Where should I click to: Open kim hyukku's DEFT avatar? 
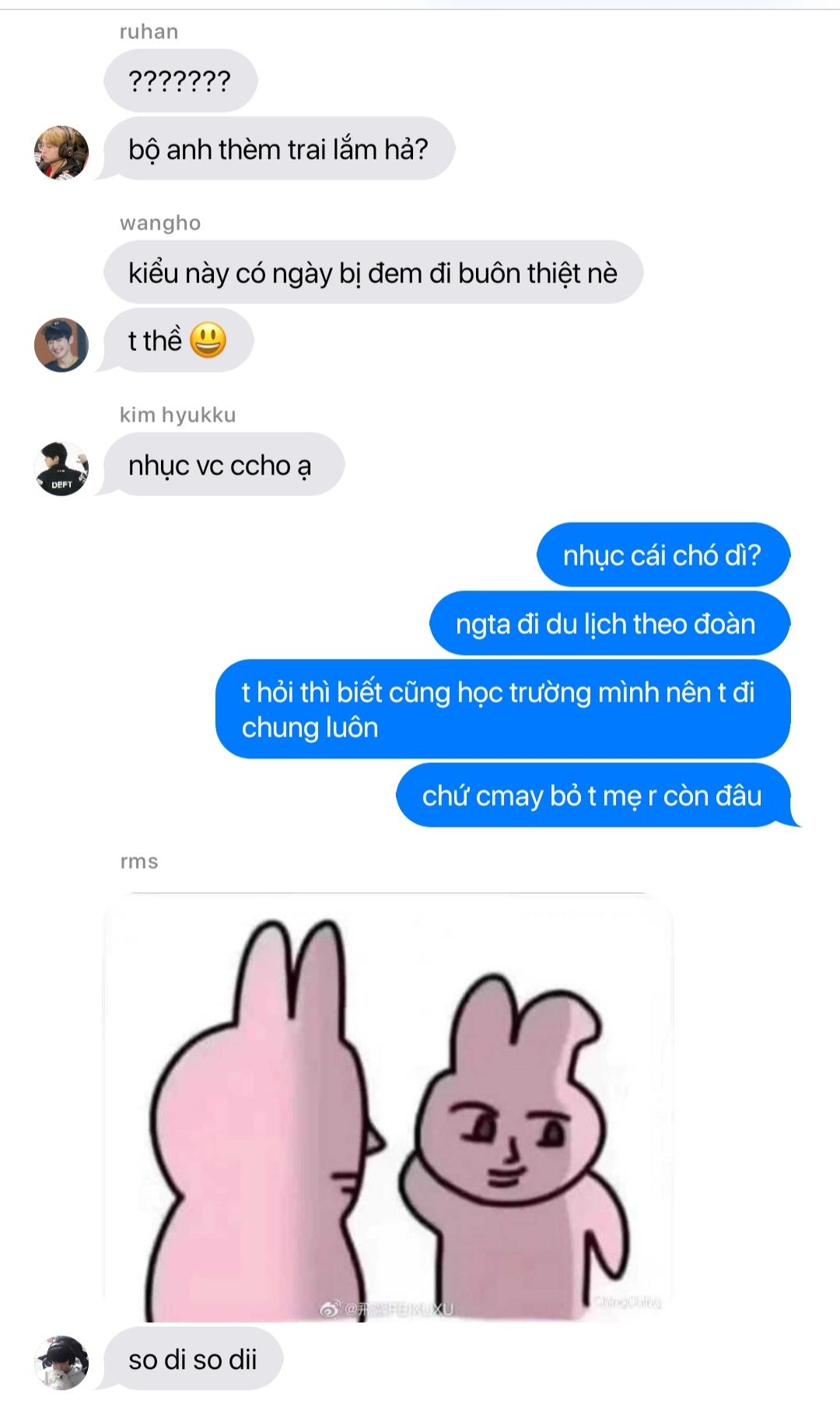click(x=61, y=469)
